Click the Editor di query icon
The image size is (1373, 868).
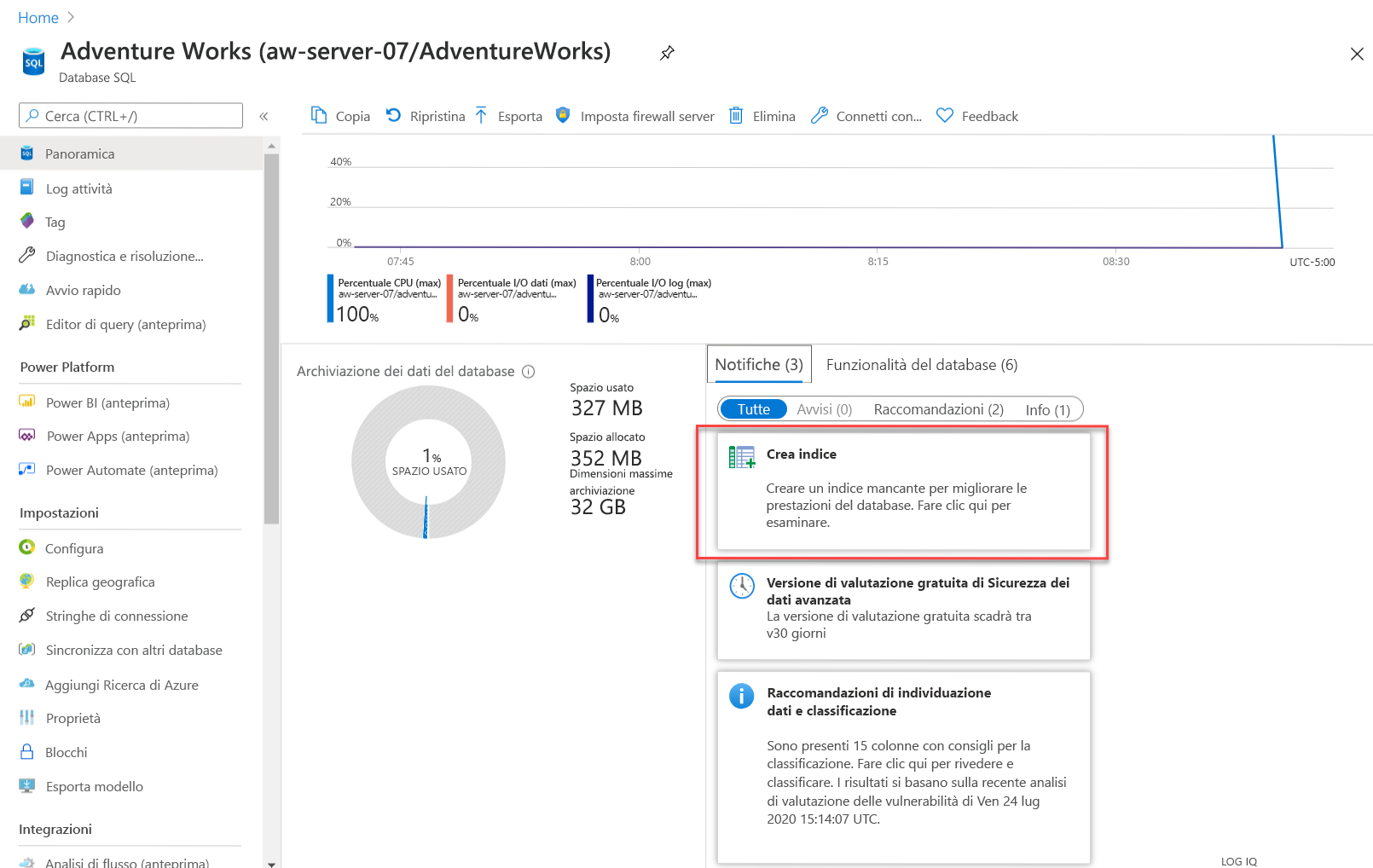point(27,323)
